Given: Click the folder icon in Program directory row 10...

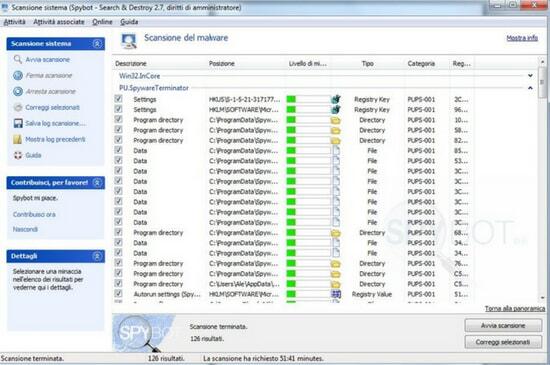Looking at the screenshot, I should coord(336,120).
